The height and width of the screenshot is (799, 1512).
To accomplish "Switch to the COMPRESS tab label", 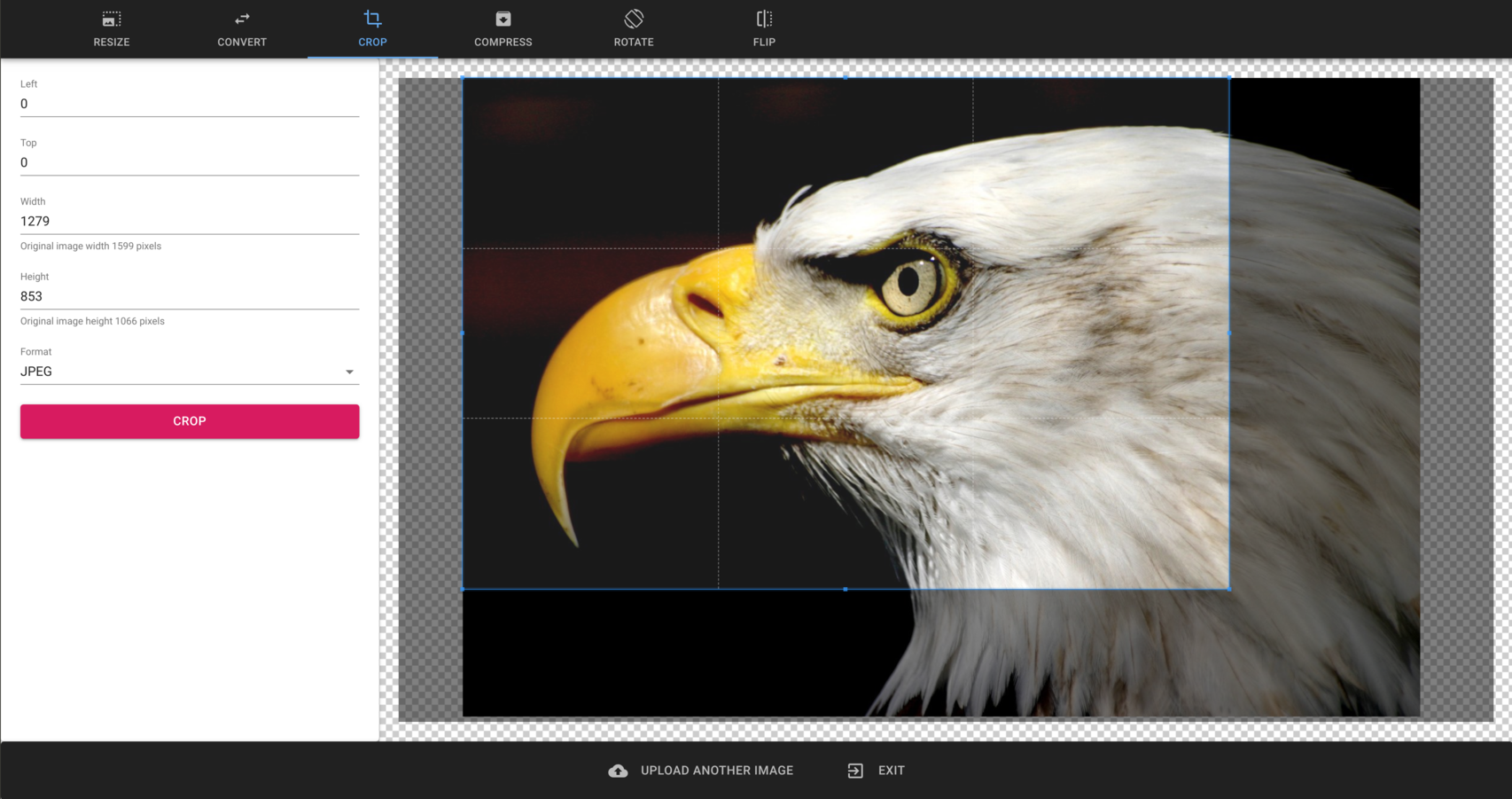I will point(503,42).
